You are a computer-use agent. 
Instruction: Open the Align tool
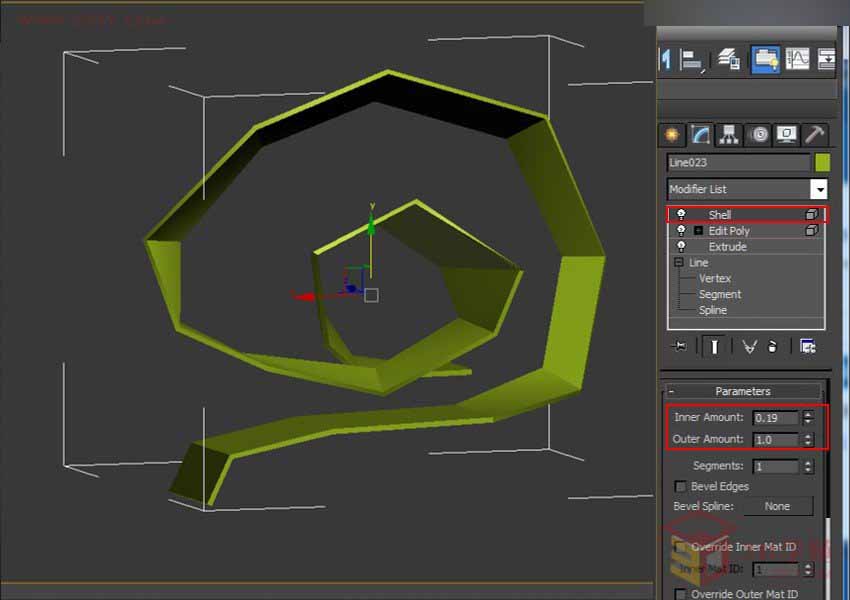pyautogui.click(x=692, y=60)
